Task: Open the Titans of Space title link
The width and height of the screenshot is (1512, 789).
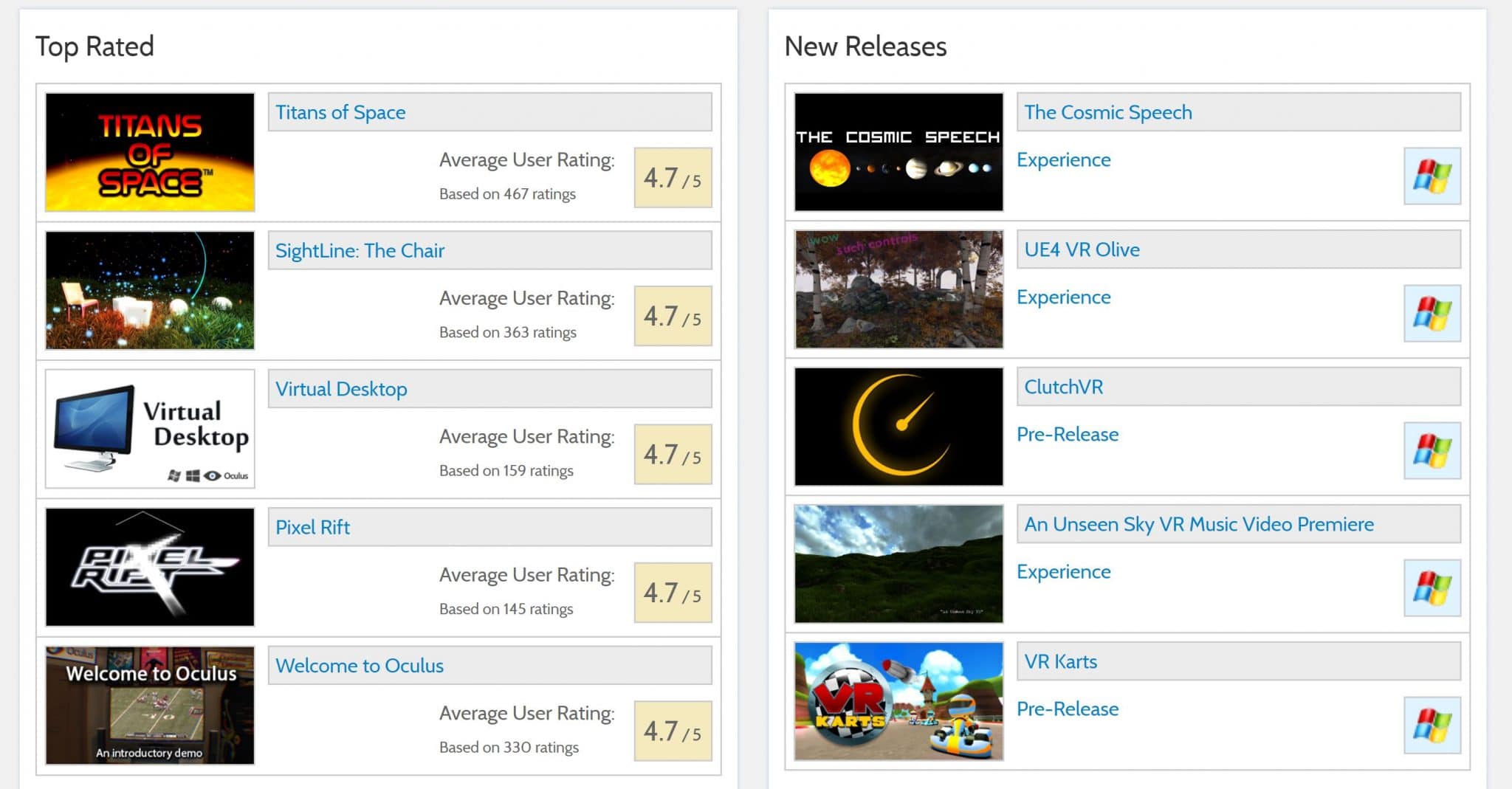Action: coord(340,112)
